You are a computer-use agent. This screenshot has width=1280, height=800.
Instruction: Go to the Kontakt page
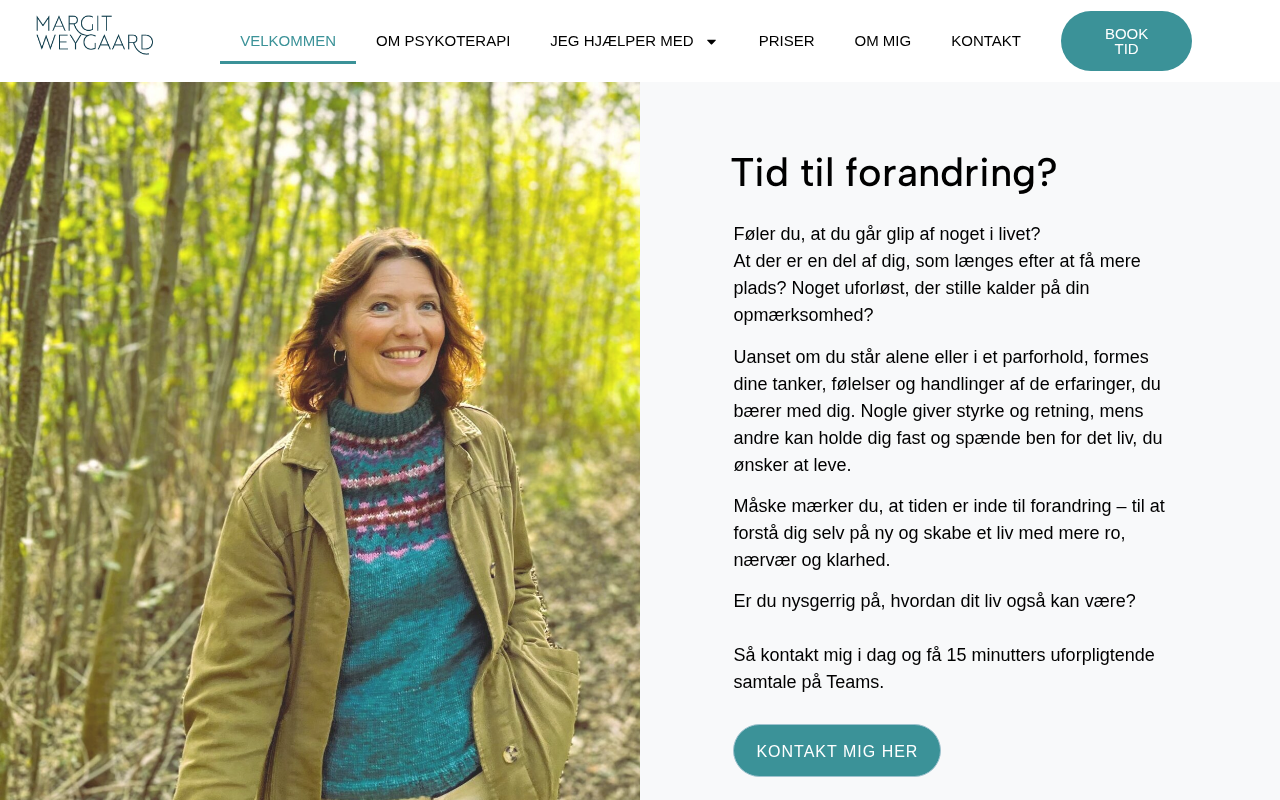click(986, 41)
